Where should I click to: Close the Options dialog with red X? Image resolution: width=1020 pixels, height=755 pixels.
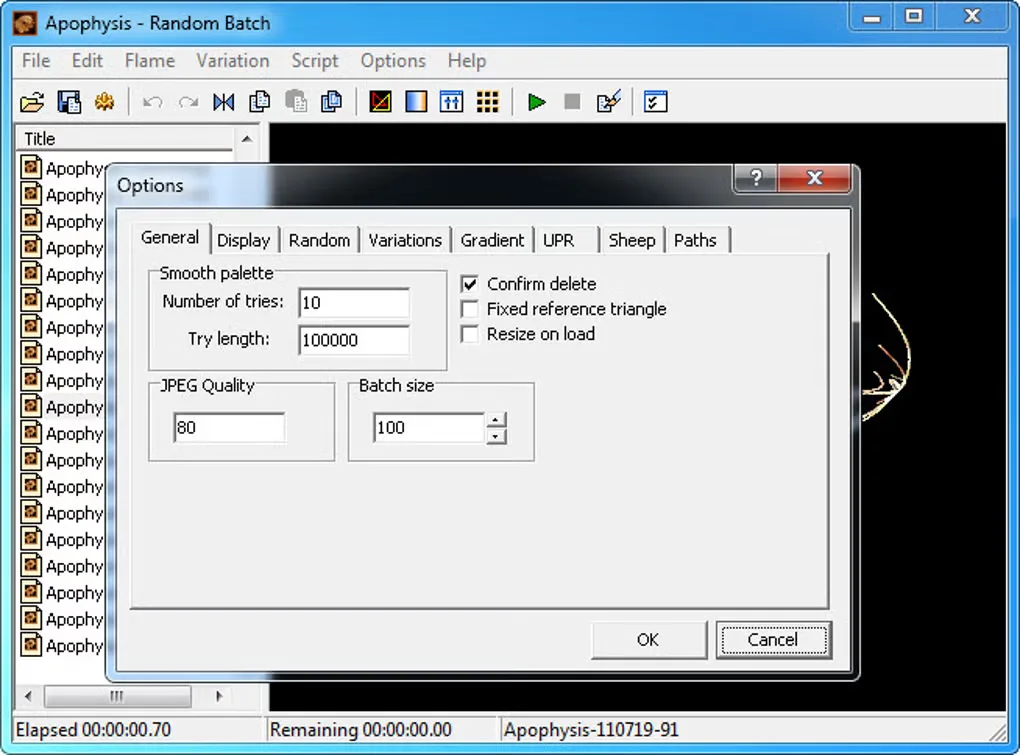(814, 178)
